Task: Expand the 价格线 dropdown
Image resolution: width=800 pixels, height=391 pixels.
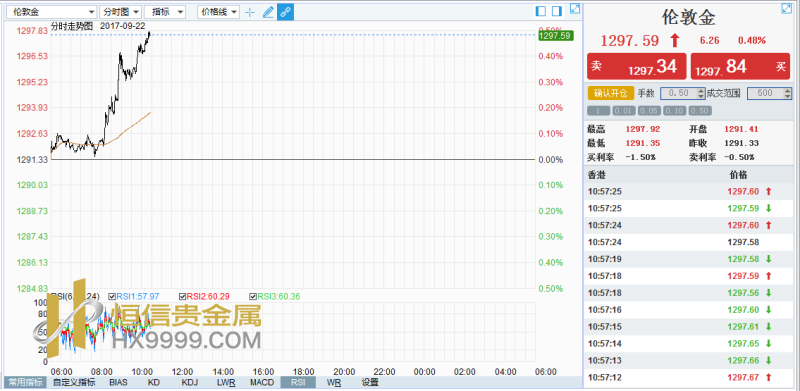Action: [x=218, y=12]
